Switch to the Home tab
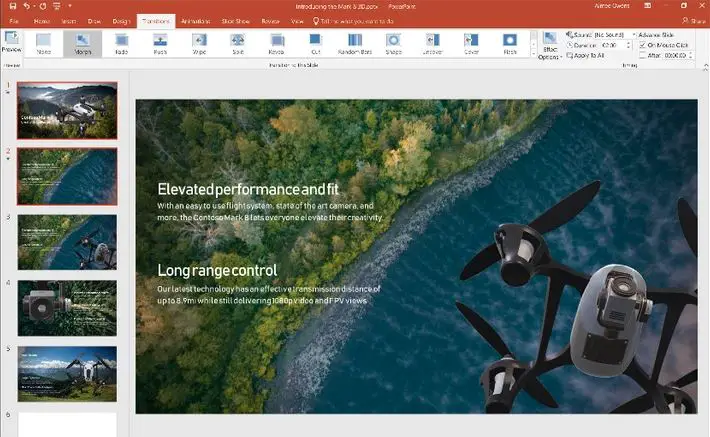The image size is (710, 437). click(x=42, y=21)
